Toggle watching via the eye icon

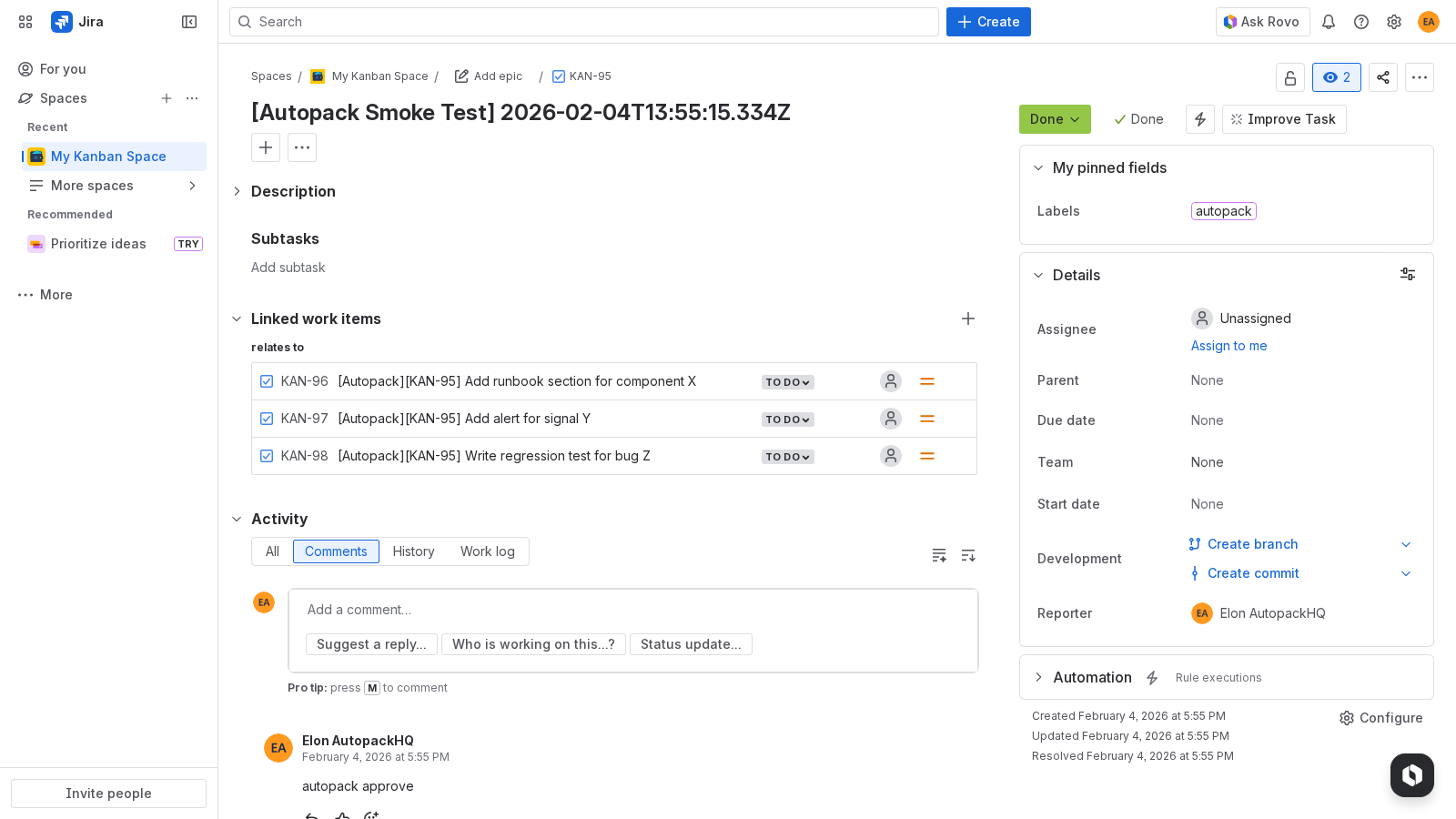(1336, 77)
